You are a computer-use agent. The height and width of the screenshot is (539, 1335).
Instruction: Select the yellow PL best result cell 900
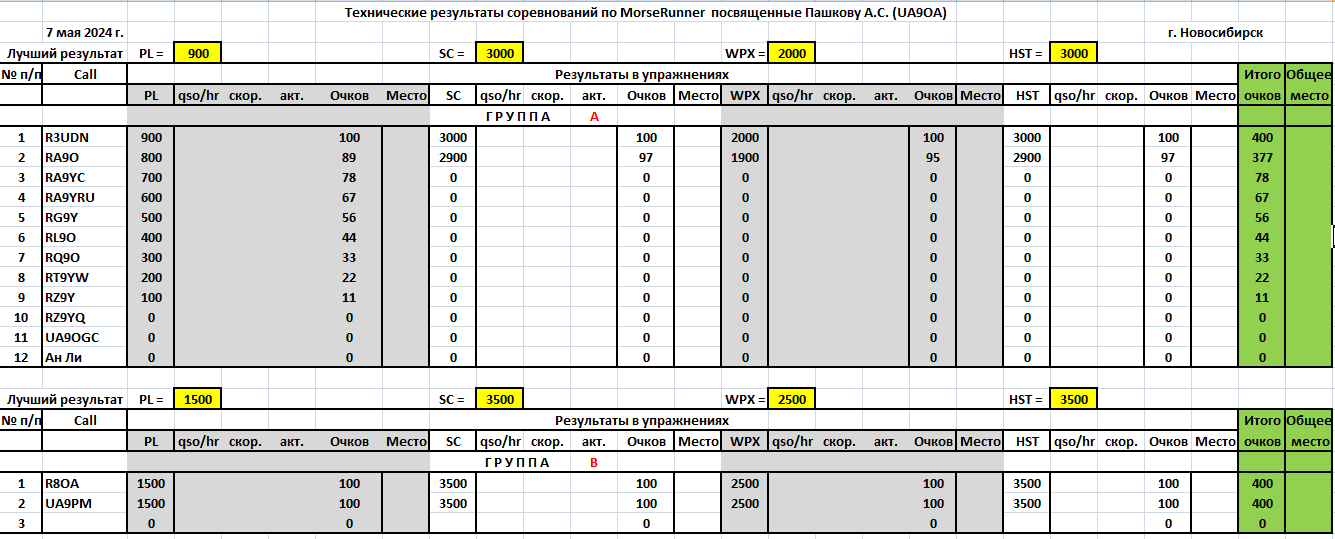(197, 54)
